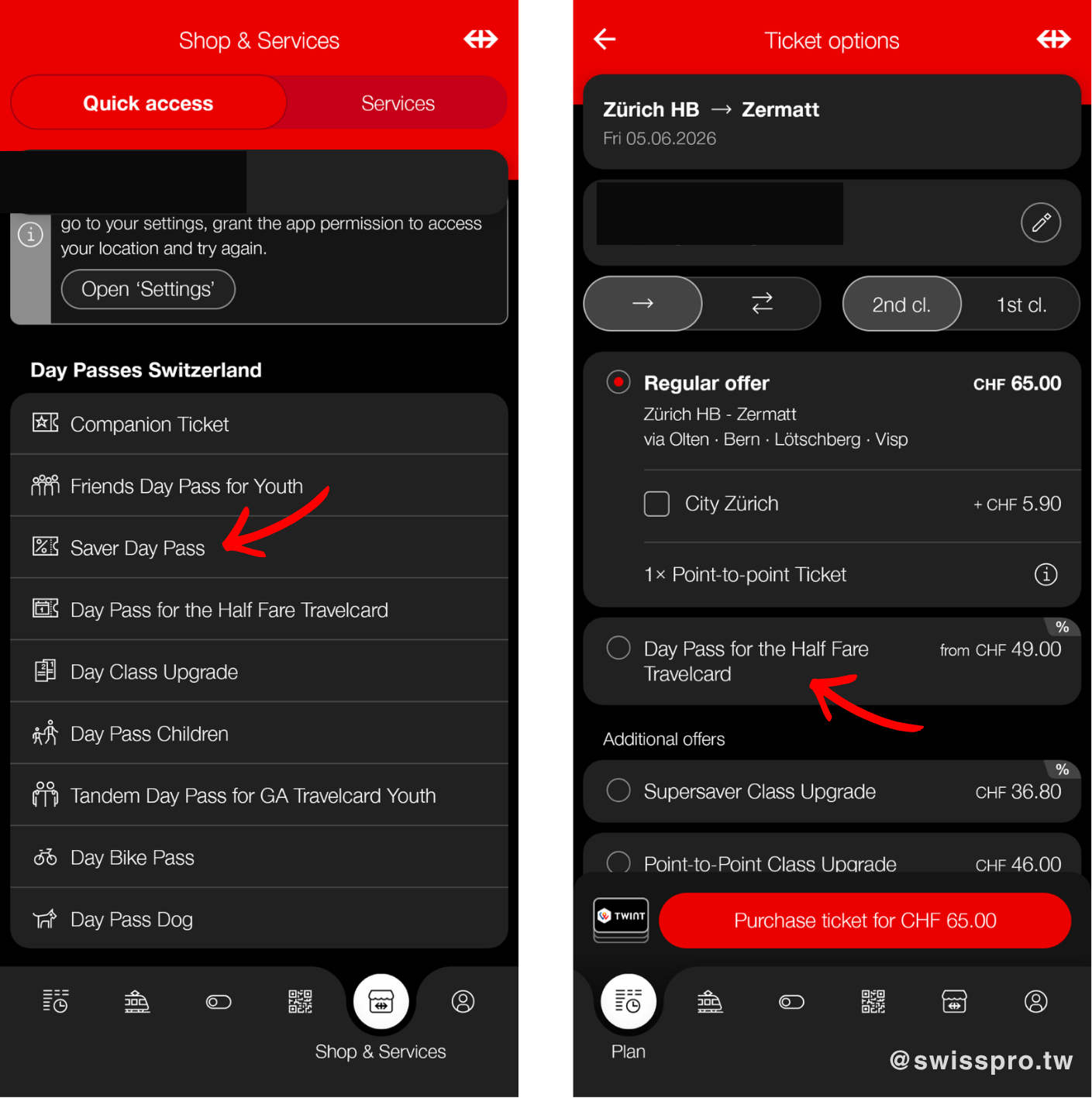Switch to 1st class
This screenshot has height=1098, width=1092.
[1021, 305]
